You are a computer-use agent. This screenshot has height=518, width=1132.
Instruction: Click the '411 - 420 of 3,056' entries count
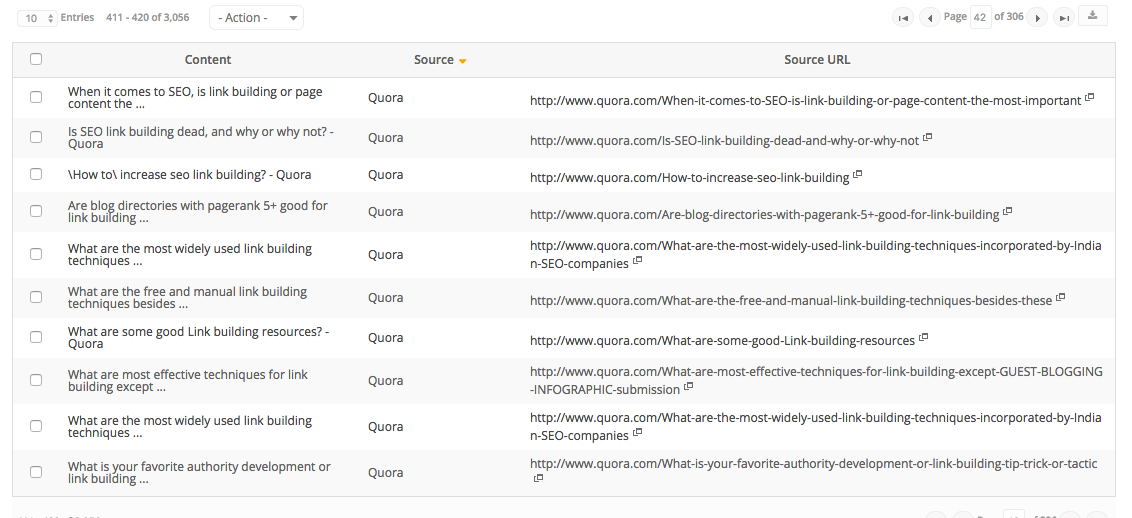[147, 17]
